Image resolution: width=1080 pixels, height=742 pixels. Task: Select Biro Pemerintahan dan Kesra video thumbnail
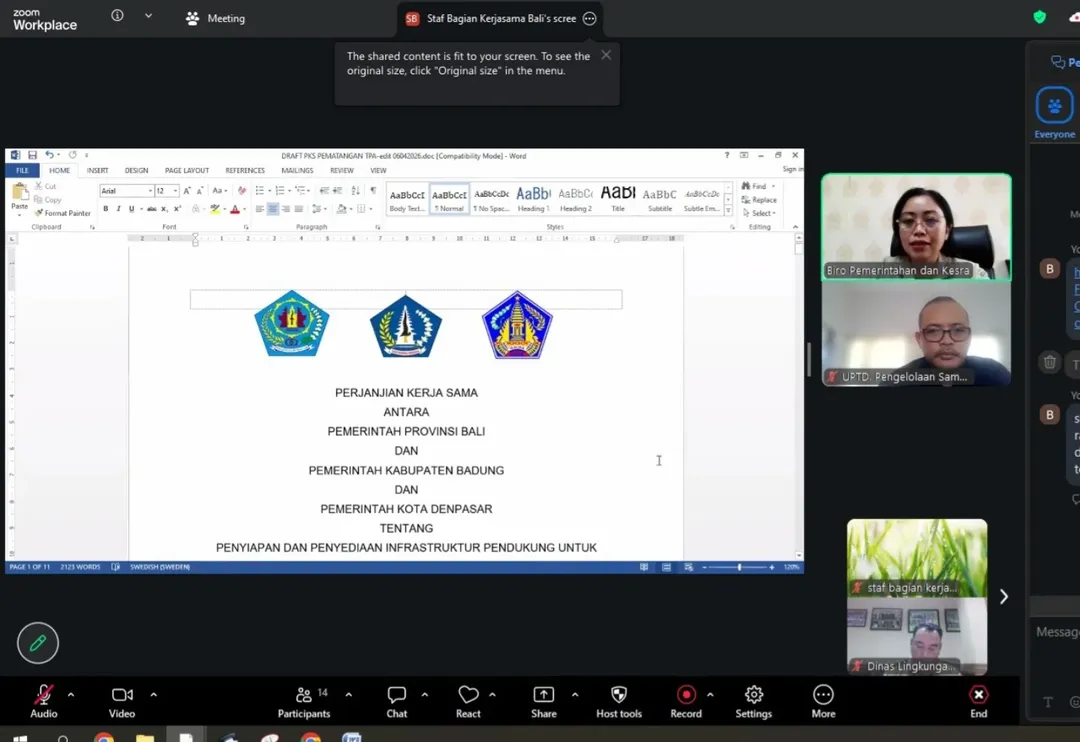(x=916, y=227)
